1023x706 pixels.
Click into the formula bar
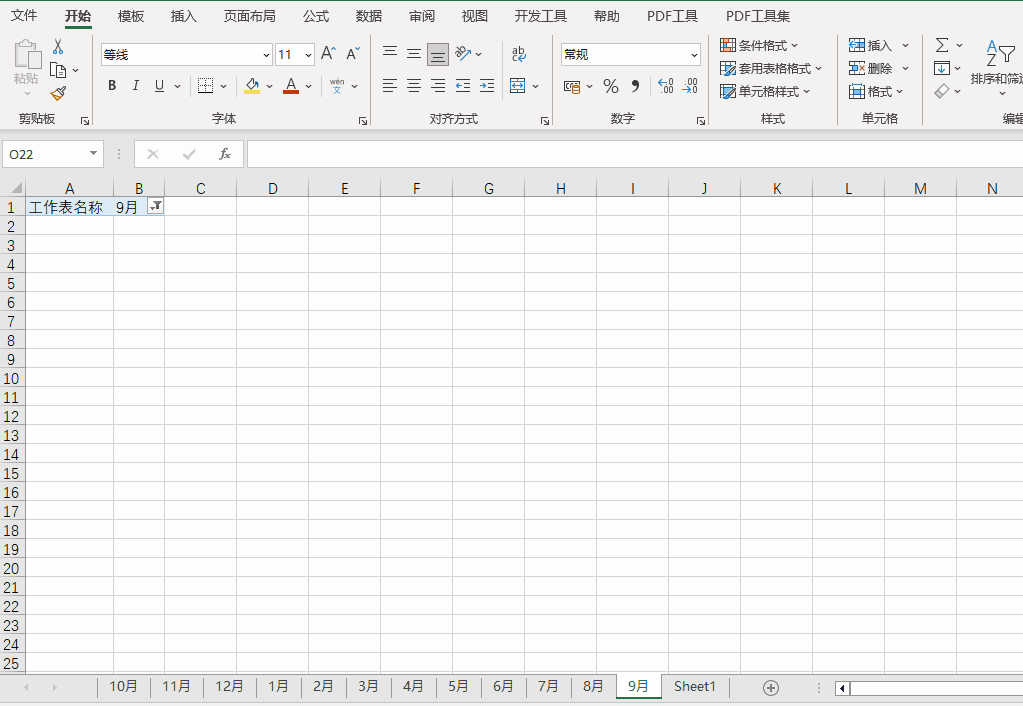click(634, 154)
